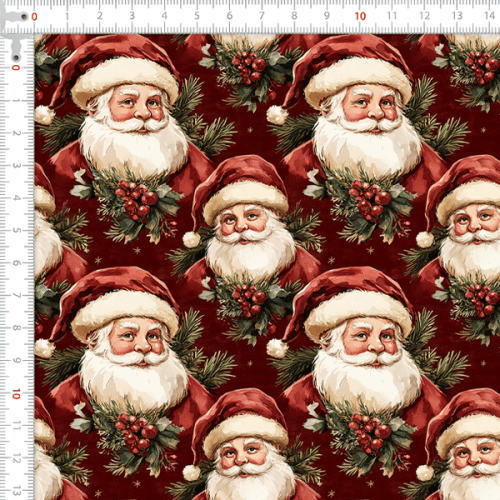Select the number 6 on the vertical ruler
The image size is (500, 500).
tap(16, 263)
